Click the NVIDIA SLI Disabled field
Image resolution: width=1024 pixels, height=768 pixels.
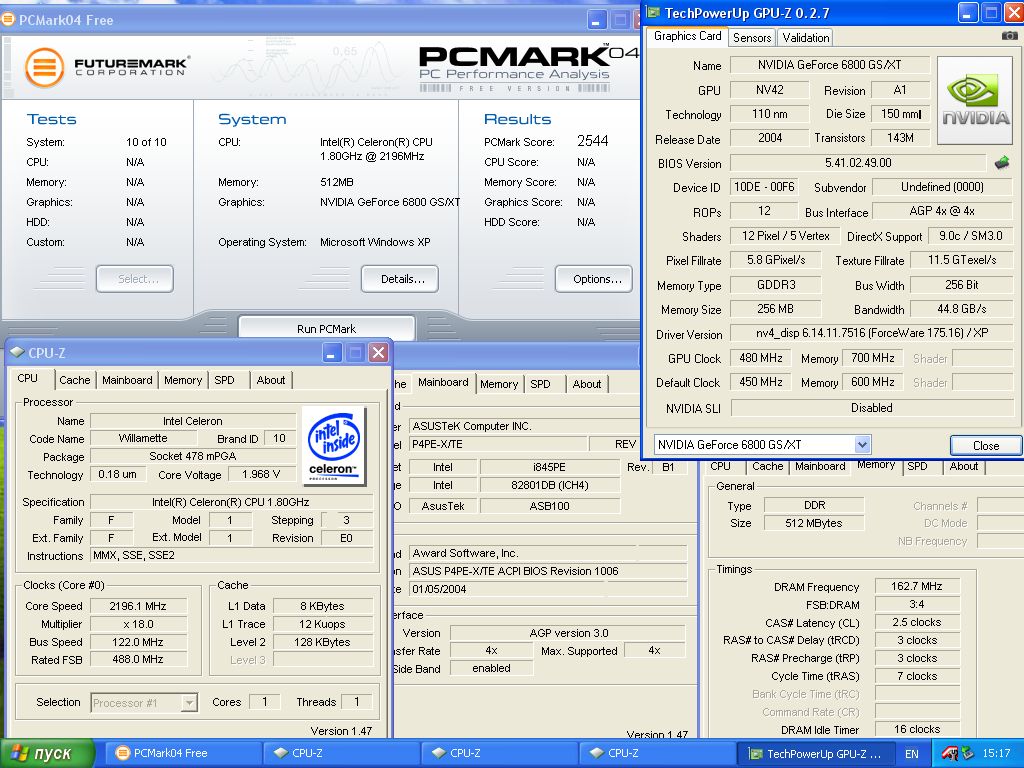872,408
